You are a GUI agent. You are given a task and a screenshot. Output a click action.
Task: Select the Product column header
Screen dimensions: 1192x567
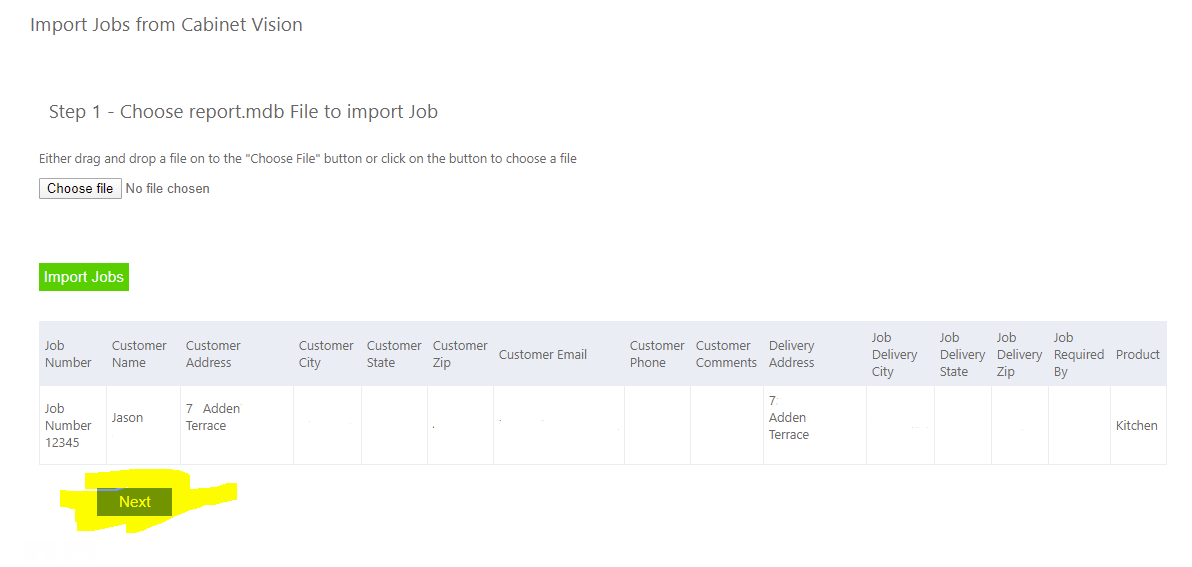point(1137,354)
